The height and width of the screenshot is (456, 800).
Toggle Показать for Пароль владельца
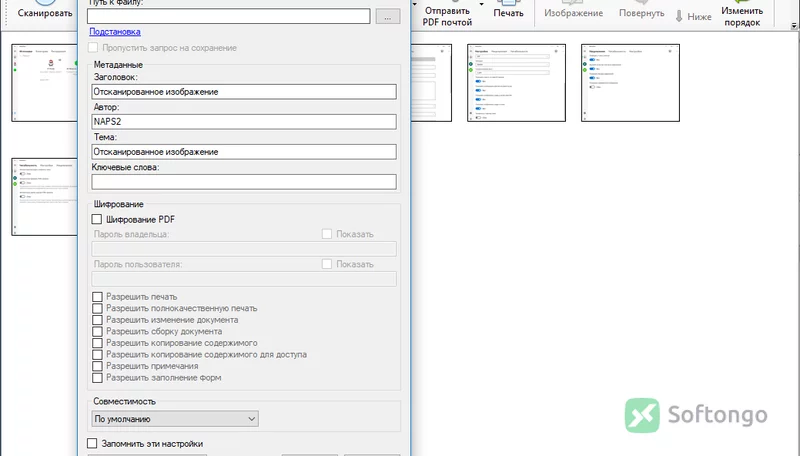coord(327,234)
